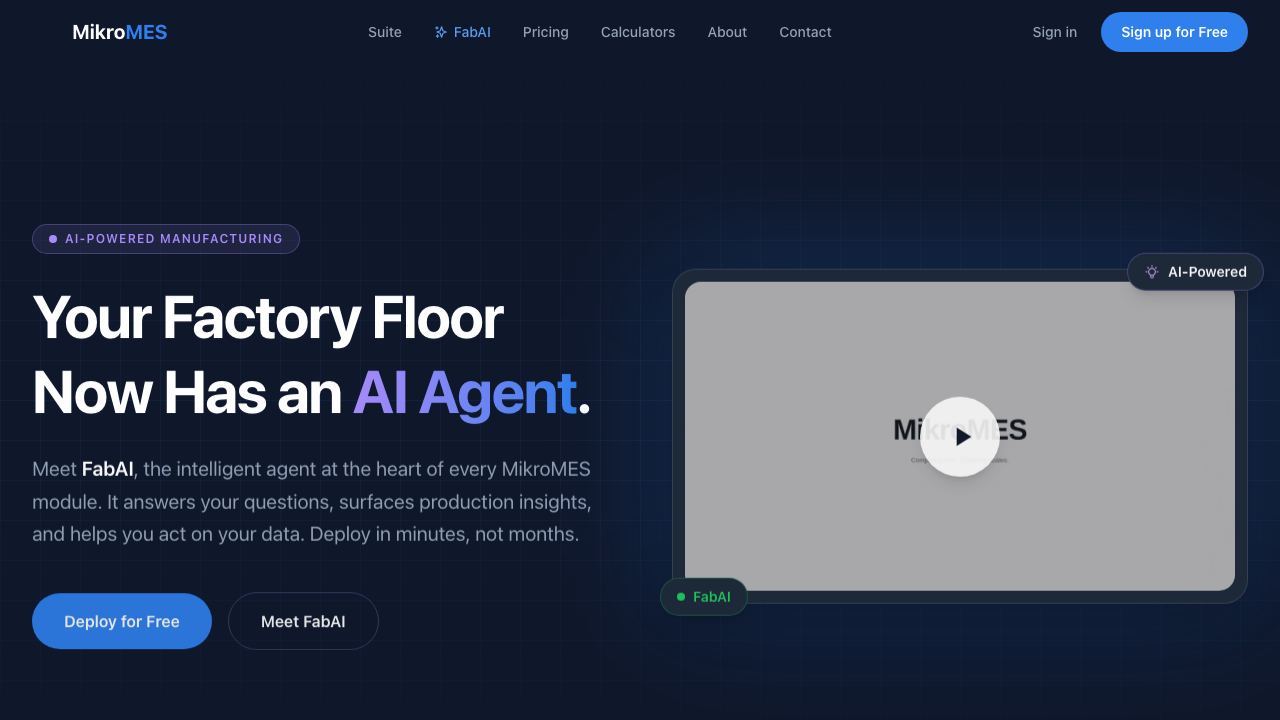Click the "Your Factory Floor" headline

pyautogui.click(x=268, y=317)
